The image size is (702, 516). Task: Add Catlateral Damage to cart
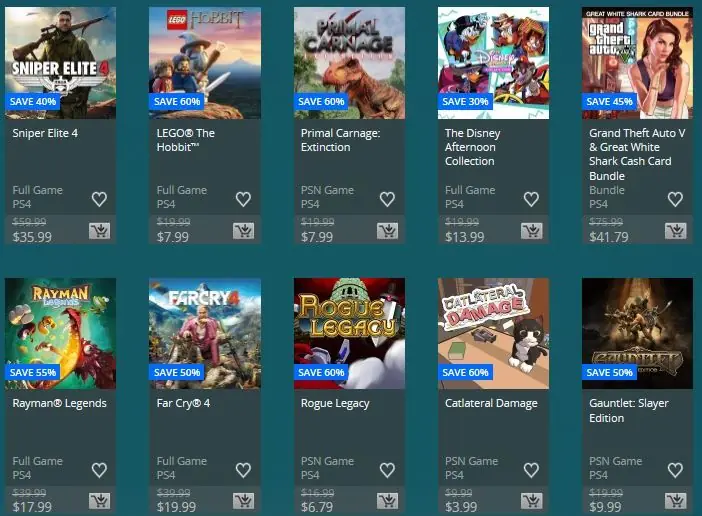(532, 501)
